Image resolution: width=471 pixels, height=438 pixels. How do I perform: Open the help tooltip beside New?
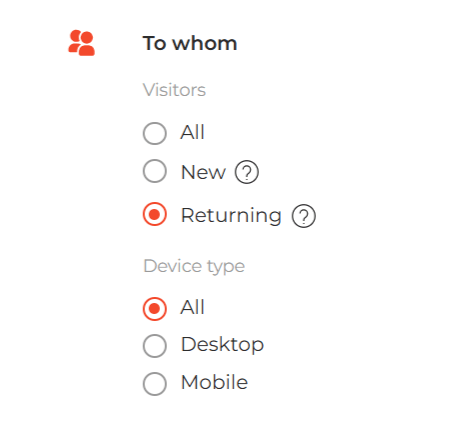click(247, 172)
